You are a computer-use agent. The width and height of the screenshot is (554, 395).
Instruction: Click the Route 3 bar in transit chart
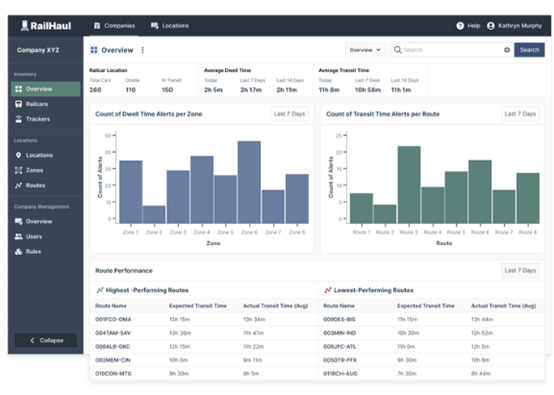(409, 185)
